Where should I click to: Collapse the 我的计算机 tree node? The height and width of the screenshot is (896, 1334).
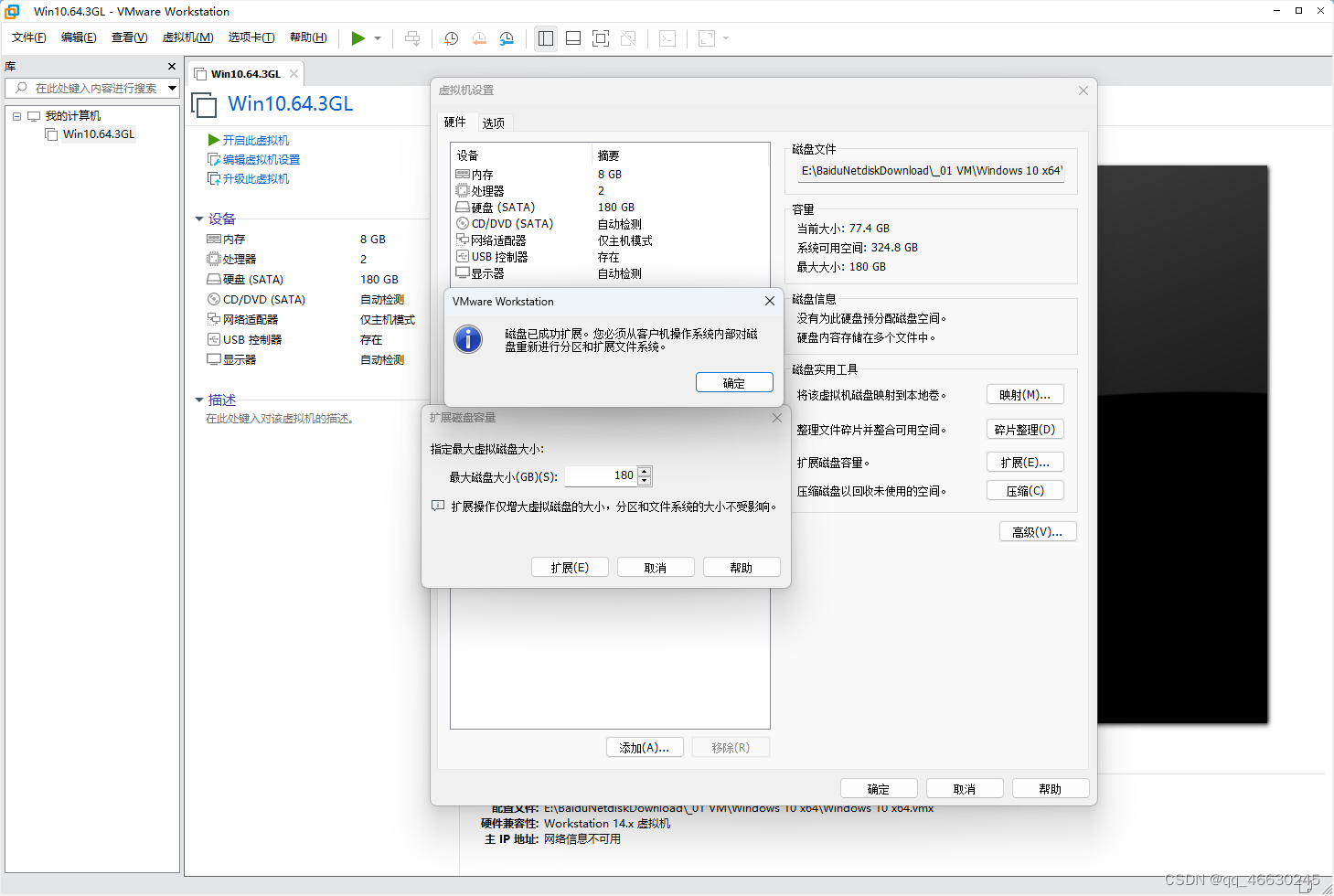click(x=16, y=116)
